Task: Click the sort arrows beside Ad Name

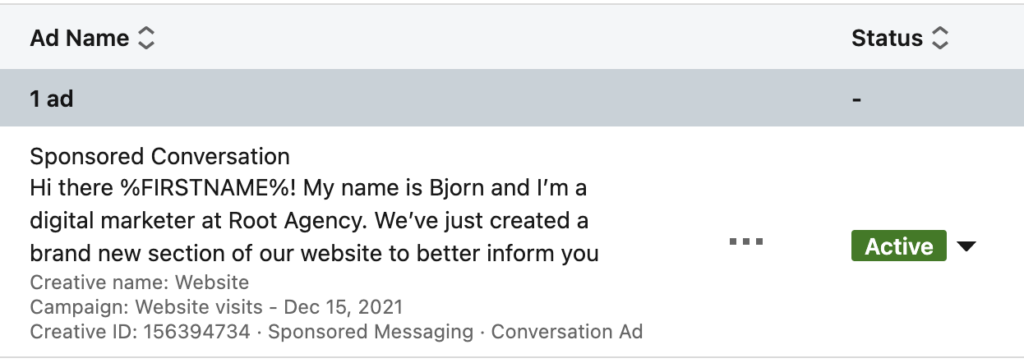Action: pyautogui.click(x=146, y=38)
